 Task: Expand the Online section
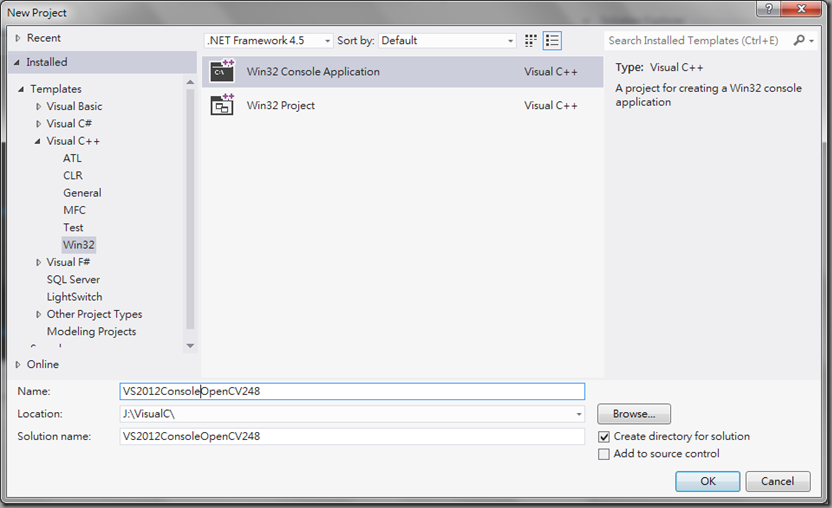(x=18, y=365)
